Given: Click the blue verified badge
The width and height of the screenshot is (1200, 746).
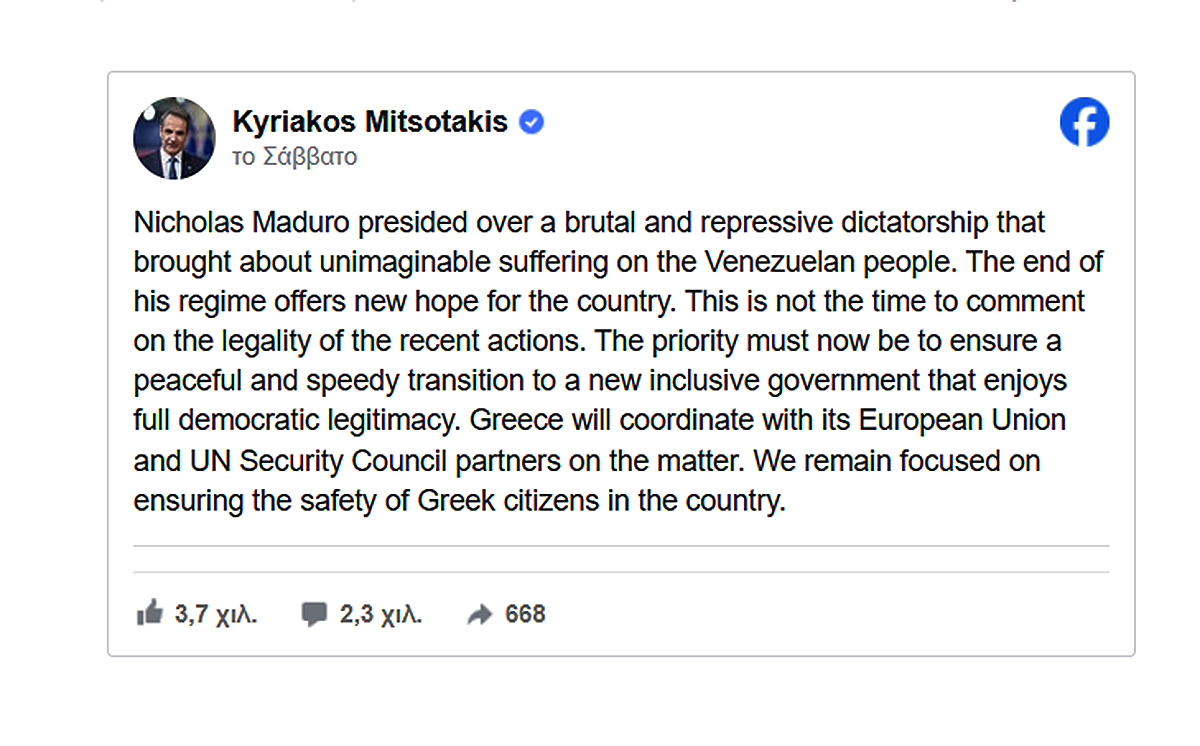Looking at the screenshot, I should [x=531, y=122].
